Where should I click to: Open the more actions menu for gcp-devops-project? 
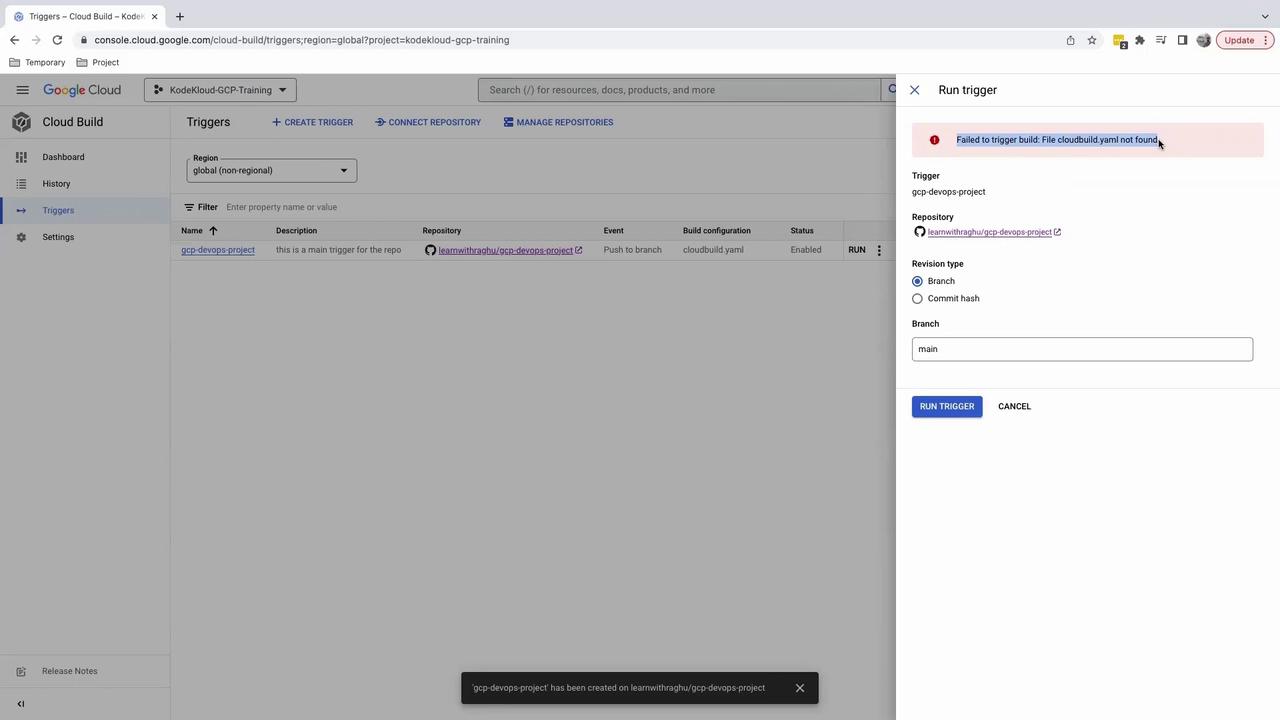tap(879, 250)
